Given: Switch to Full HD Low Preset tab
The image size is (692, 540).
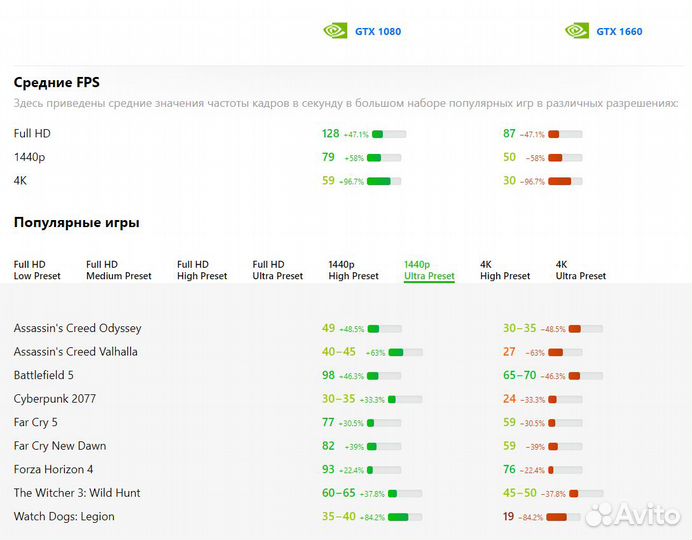Looking at the screenshot, I should (37, 270).
